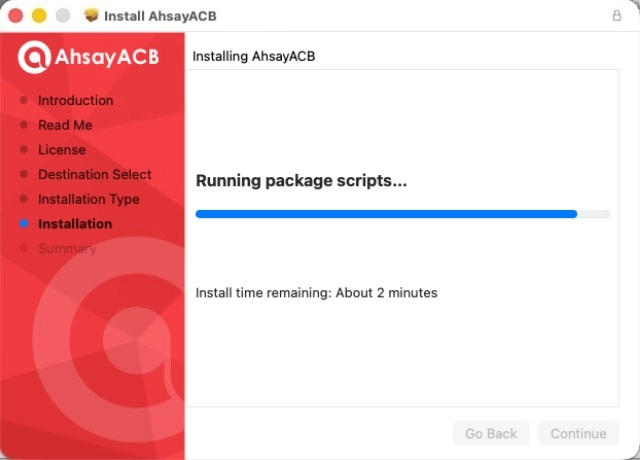The image size is (640, 460).
Task: Click the blue bullet beside Installation
Action: click(24, 224)
